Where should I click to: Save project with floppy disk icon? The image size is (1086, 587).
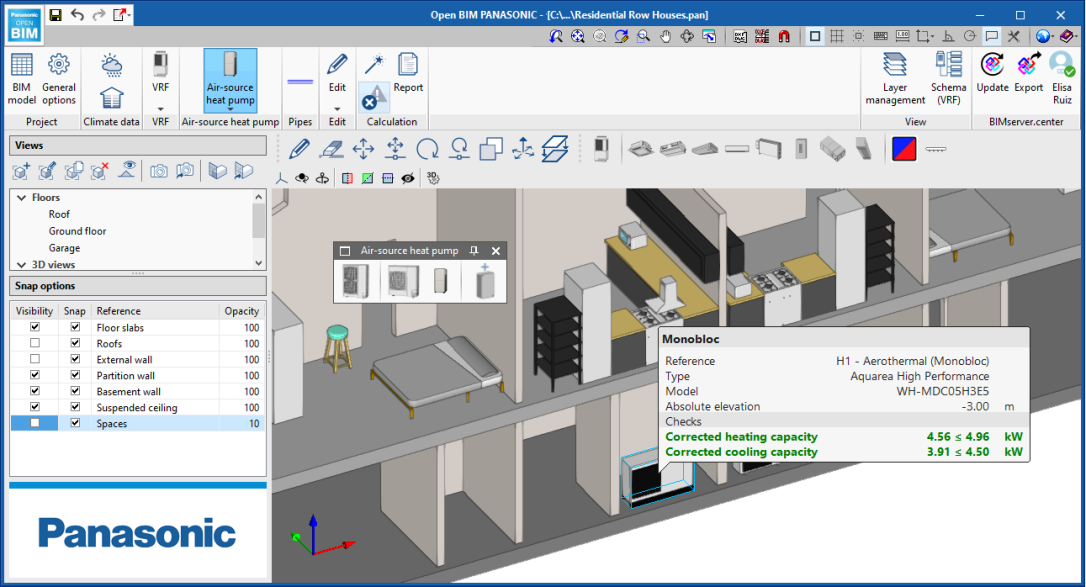[55, 15]
